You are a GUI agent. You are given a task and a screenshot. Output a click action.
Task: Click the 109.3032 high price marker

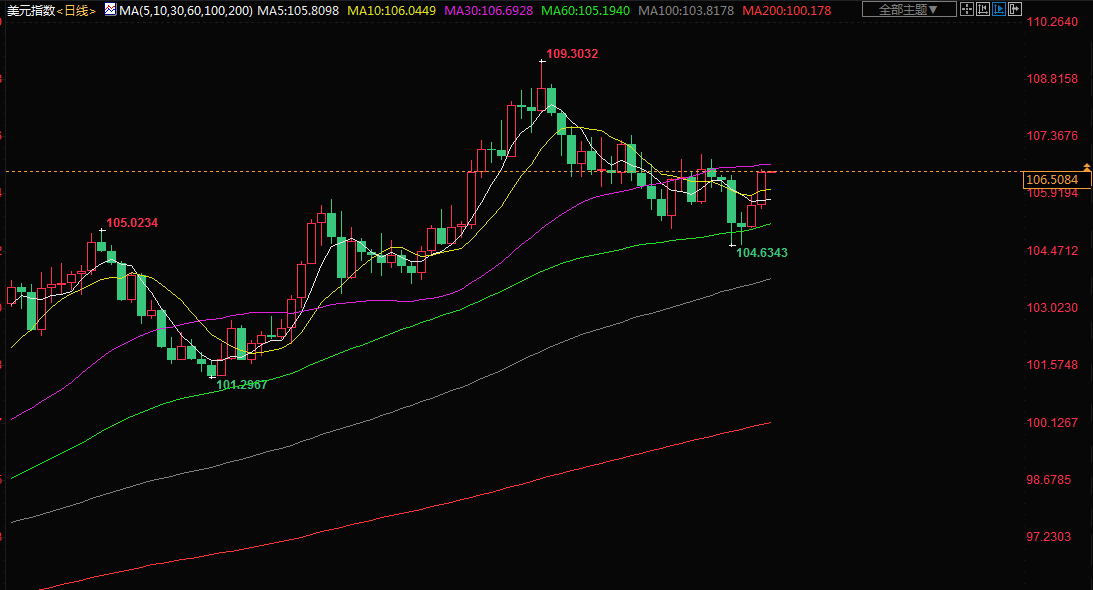click(x=572, y=54)
